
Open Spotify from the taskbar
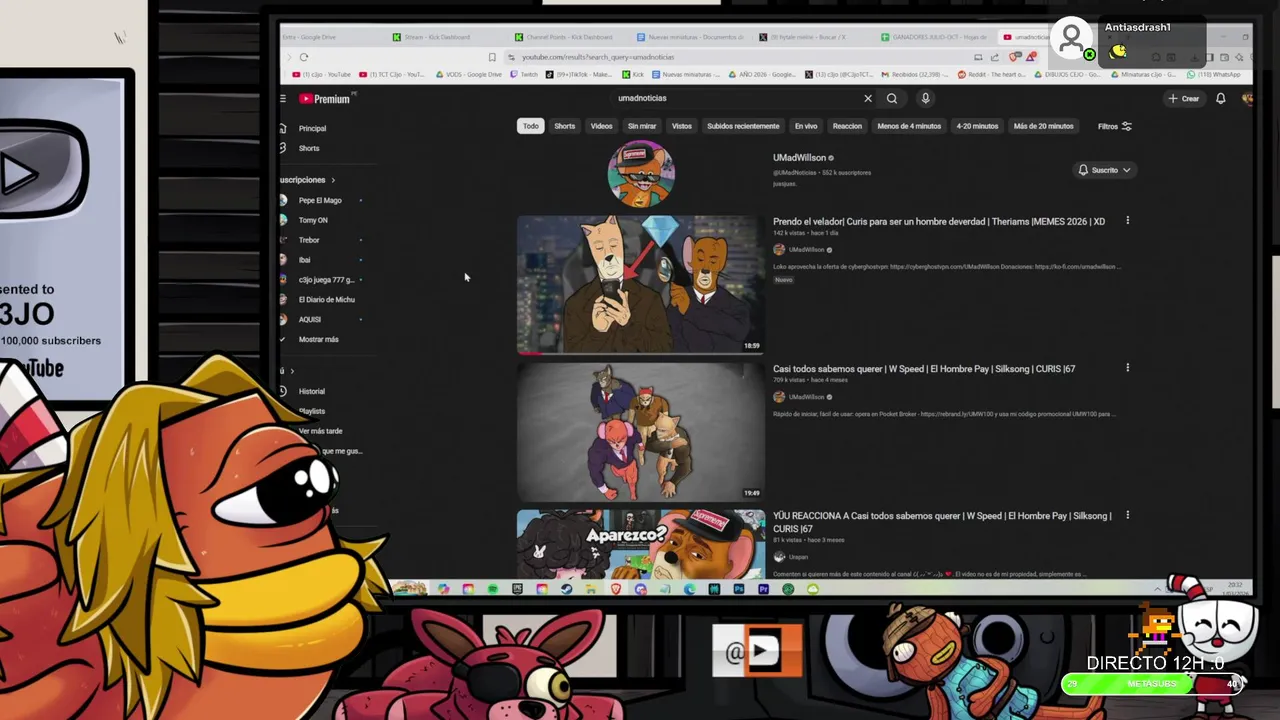pos(493,589)
